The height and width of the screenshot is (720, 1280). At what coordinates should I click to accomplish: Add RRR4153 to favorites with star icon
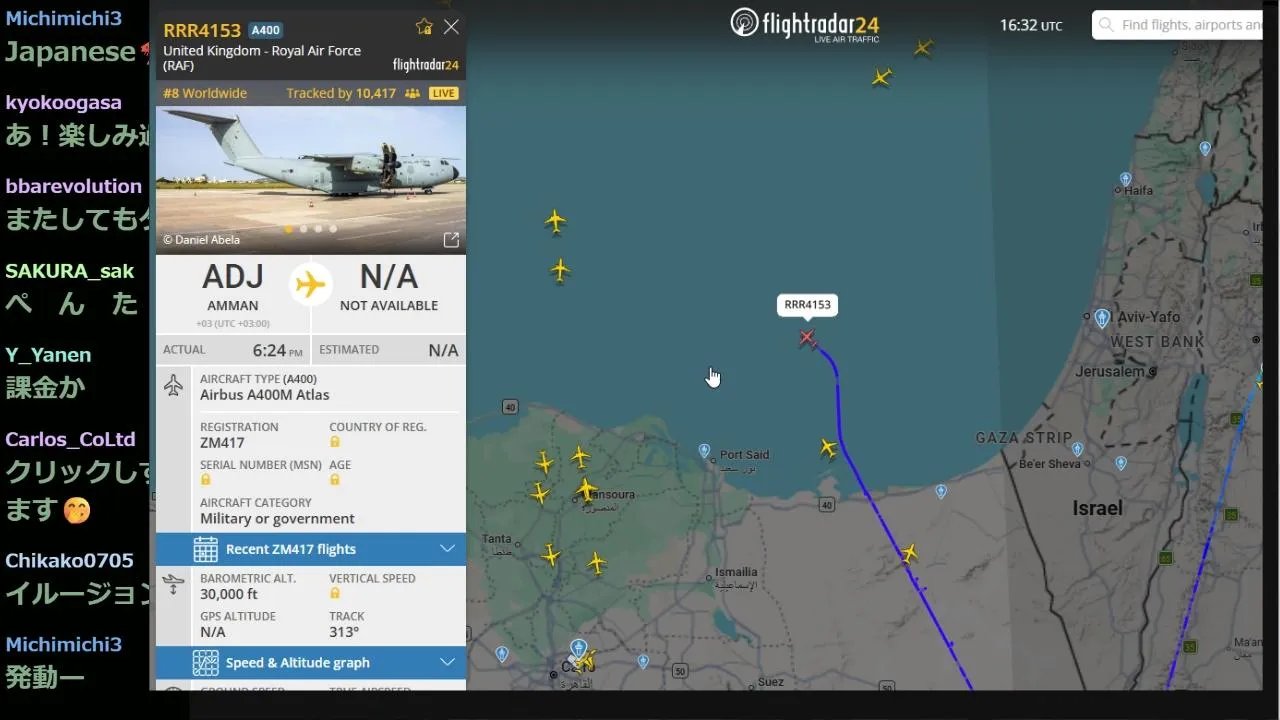[424, 27]
